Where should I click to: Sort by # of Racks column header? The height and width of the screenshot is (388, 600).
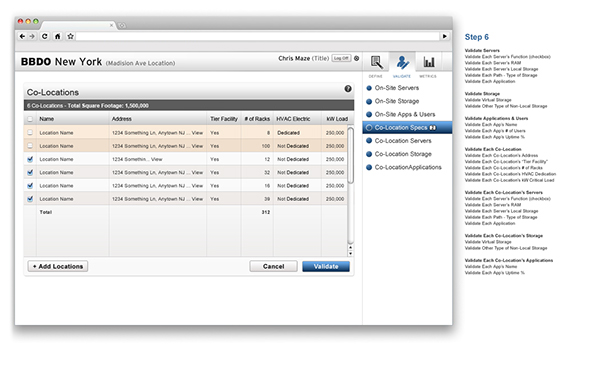[257, 119]
